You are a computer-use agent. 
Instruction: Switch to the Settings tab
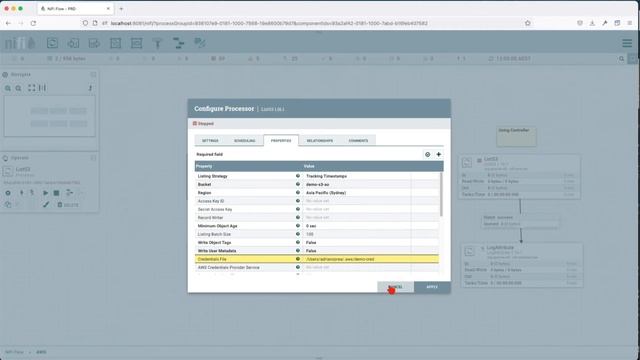click(x=210, y=140)
